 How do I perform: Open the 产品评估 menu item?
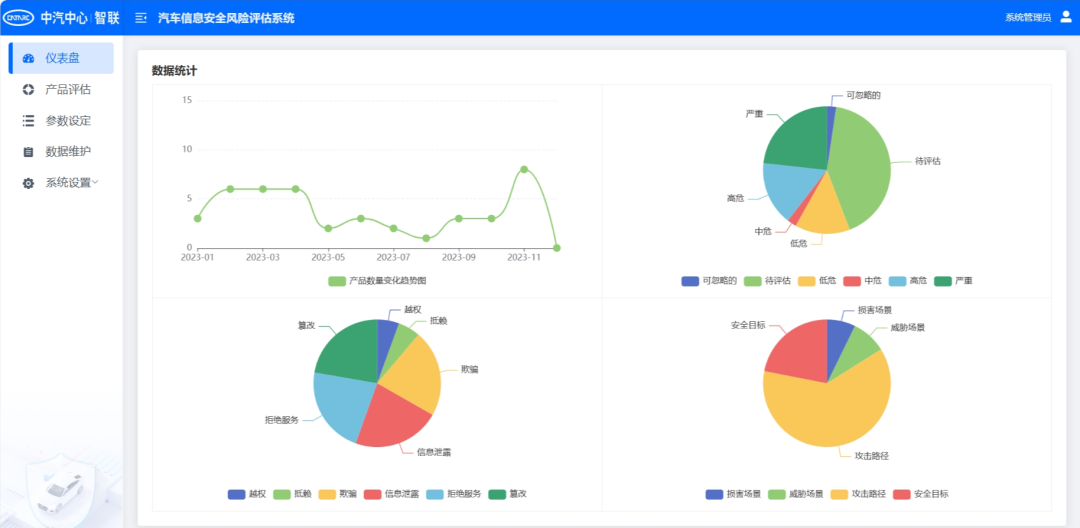coord(61,89)
